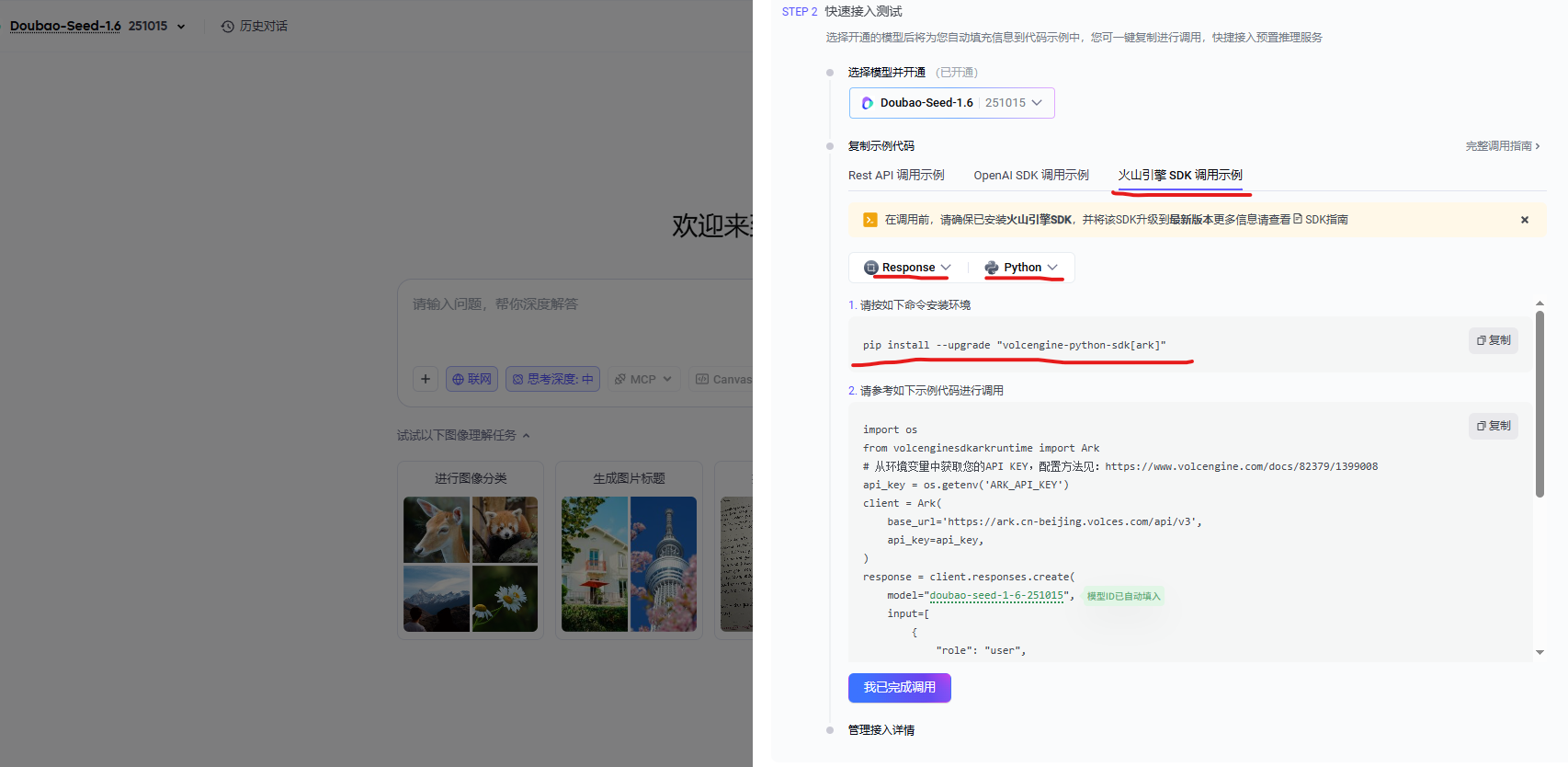Click the Doubao model logo icon

[867, 103]
